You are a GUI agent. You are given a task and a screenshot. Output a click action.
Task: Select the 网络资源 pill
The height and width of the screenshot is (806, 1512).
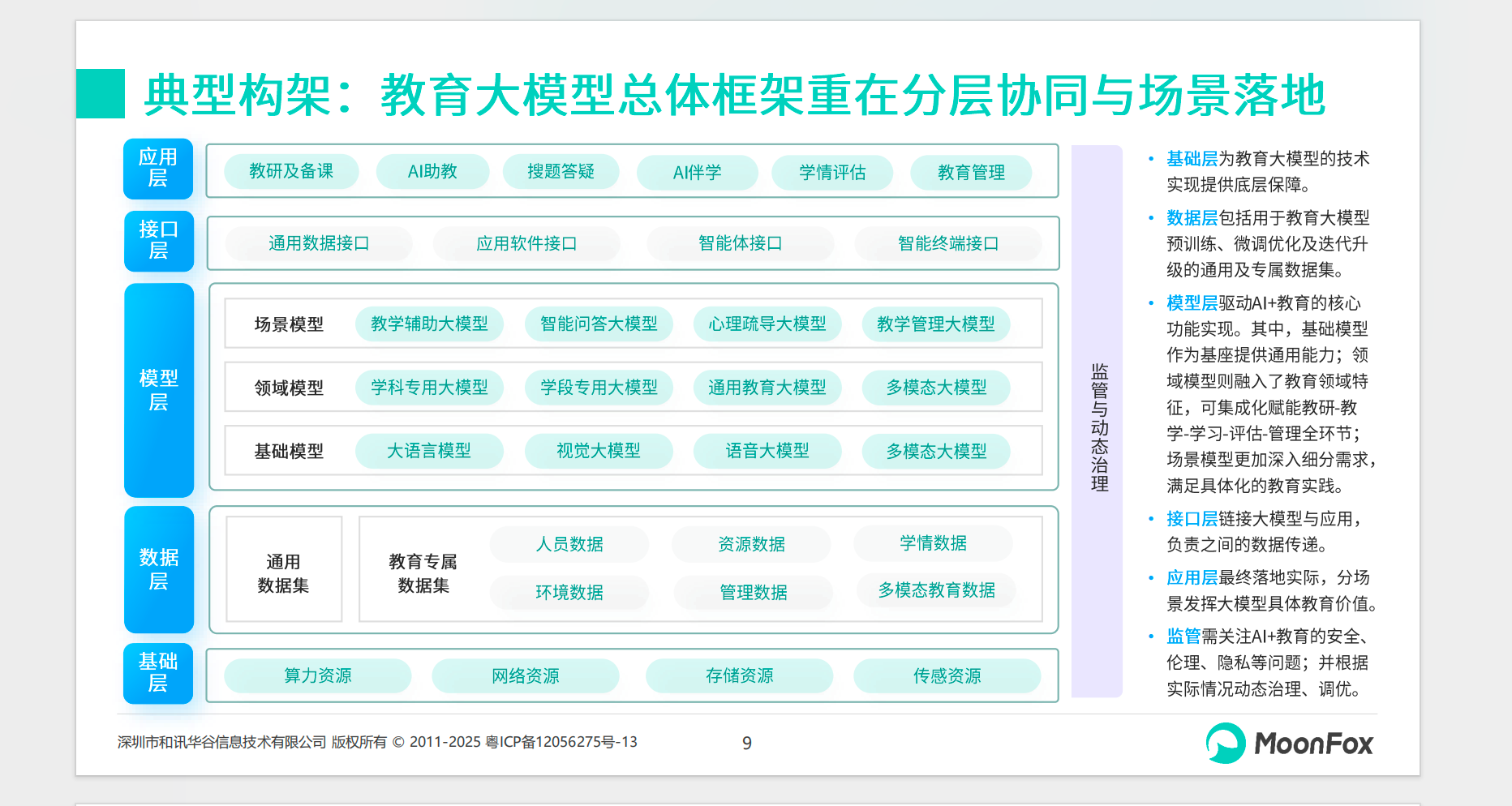pos(526,675)
